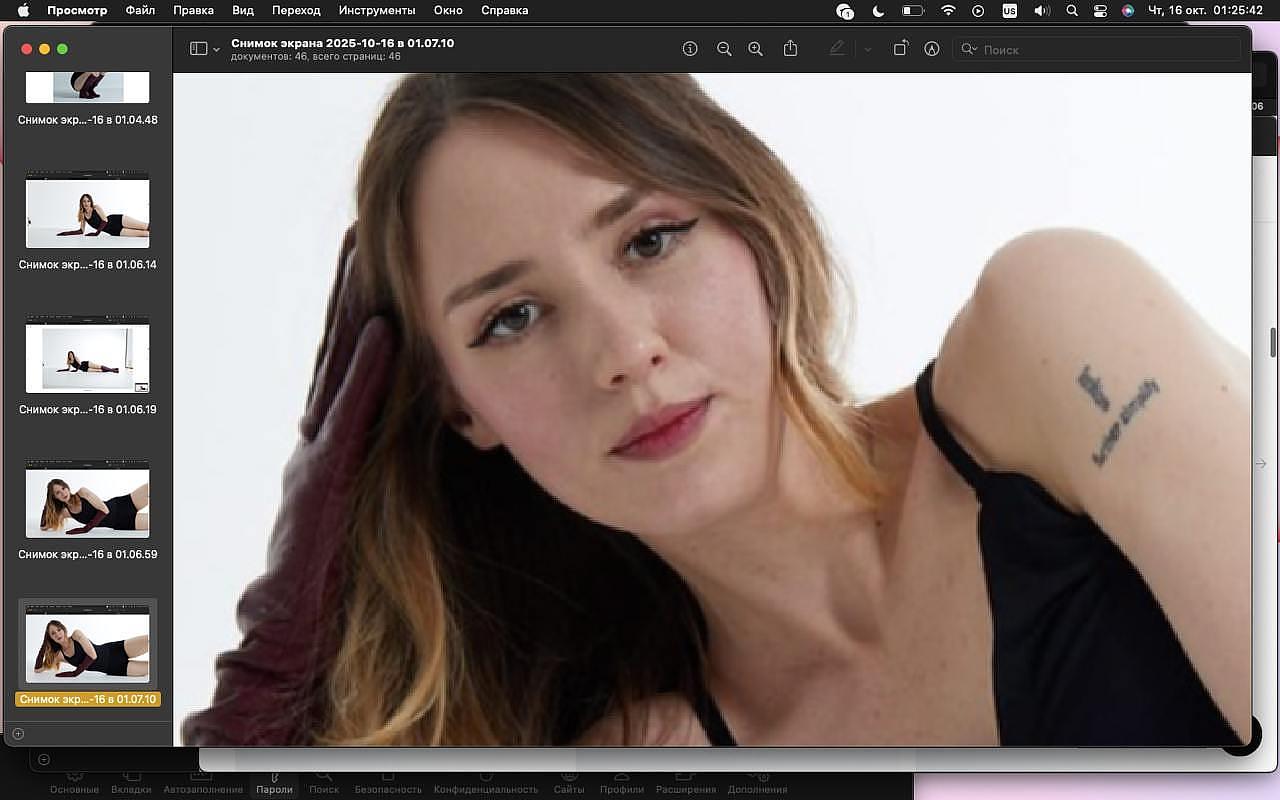
Task: Expand the highlight style dropdown chevron
Action: pos(867,49)
